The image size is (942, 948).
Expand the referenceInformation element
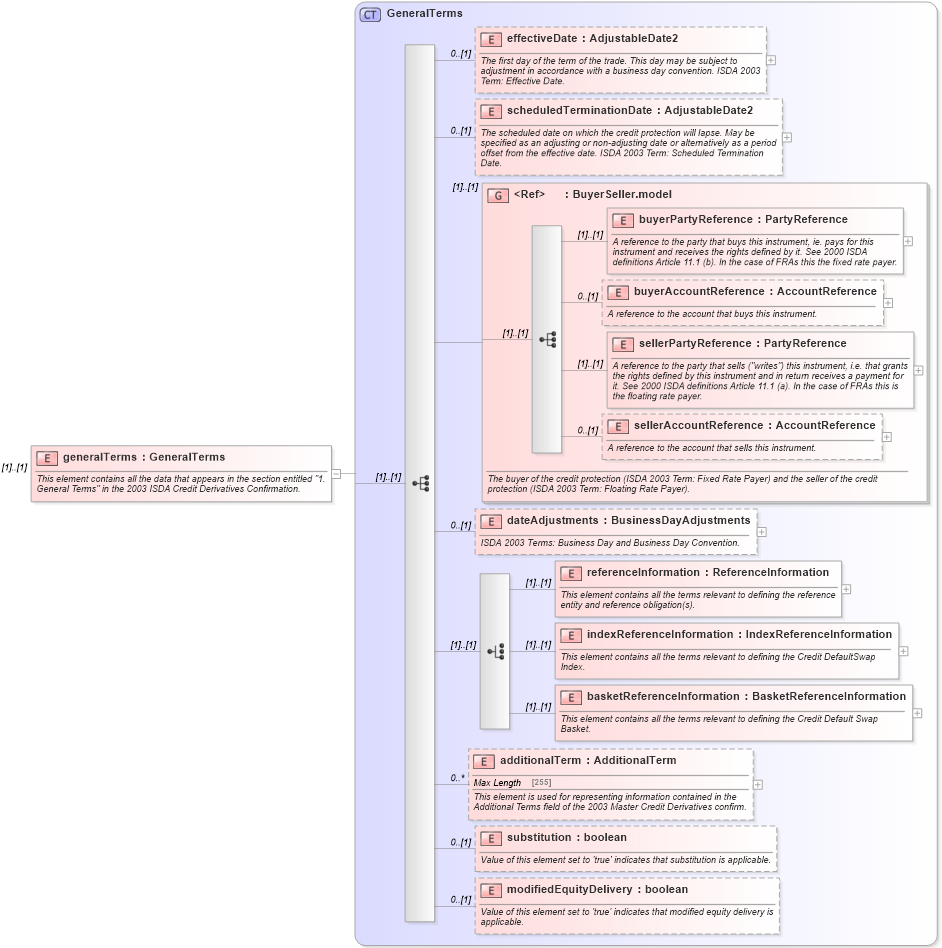pyautogui.click(x=846, y=589)
